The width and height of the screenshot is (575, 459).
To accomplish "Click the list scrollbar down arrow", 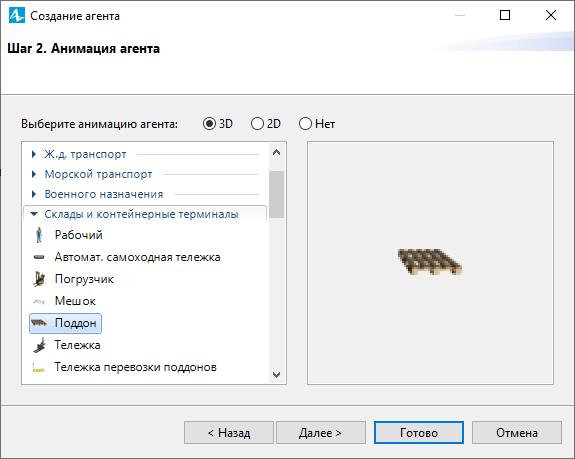I will click(x=276, y=375).
